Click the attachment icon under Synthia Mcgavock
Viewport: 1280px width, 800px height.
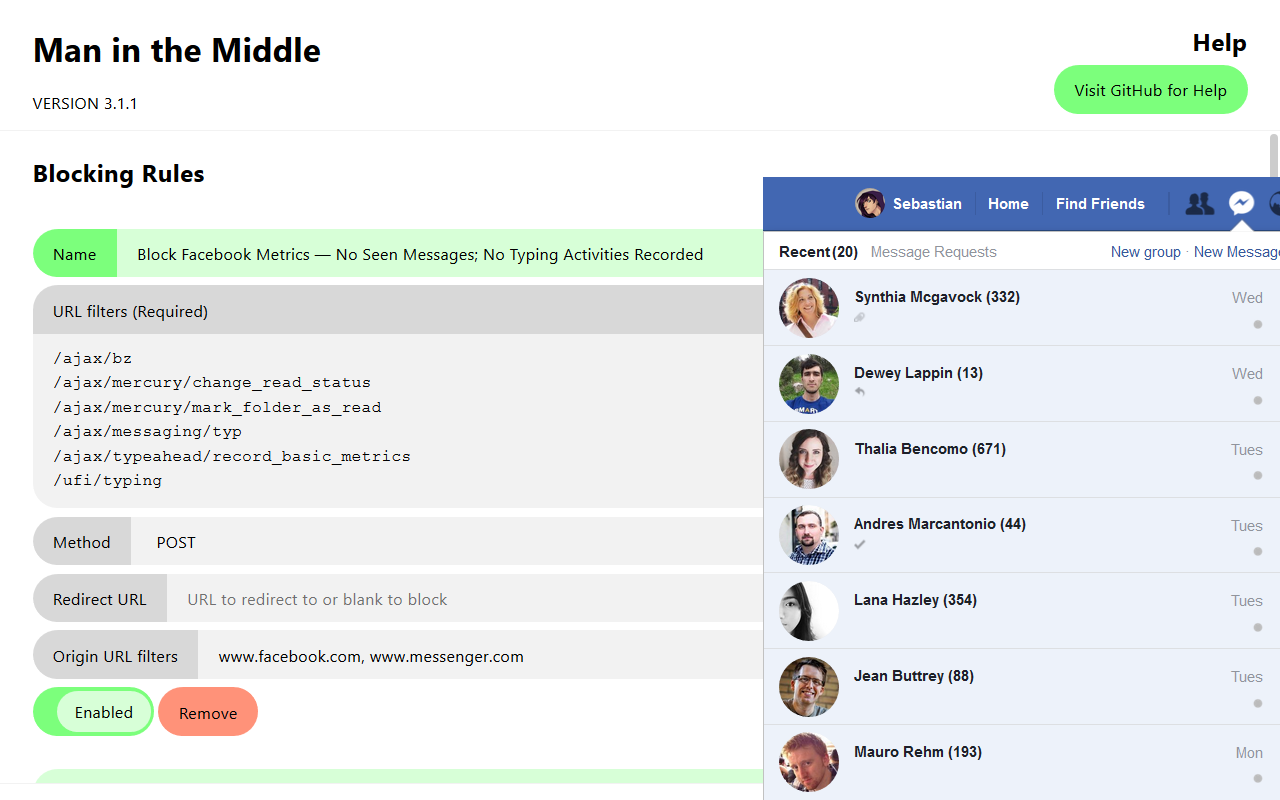click(860, 318)
